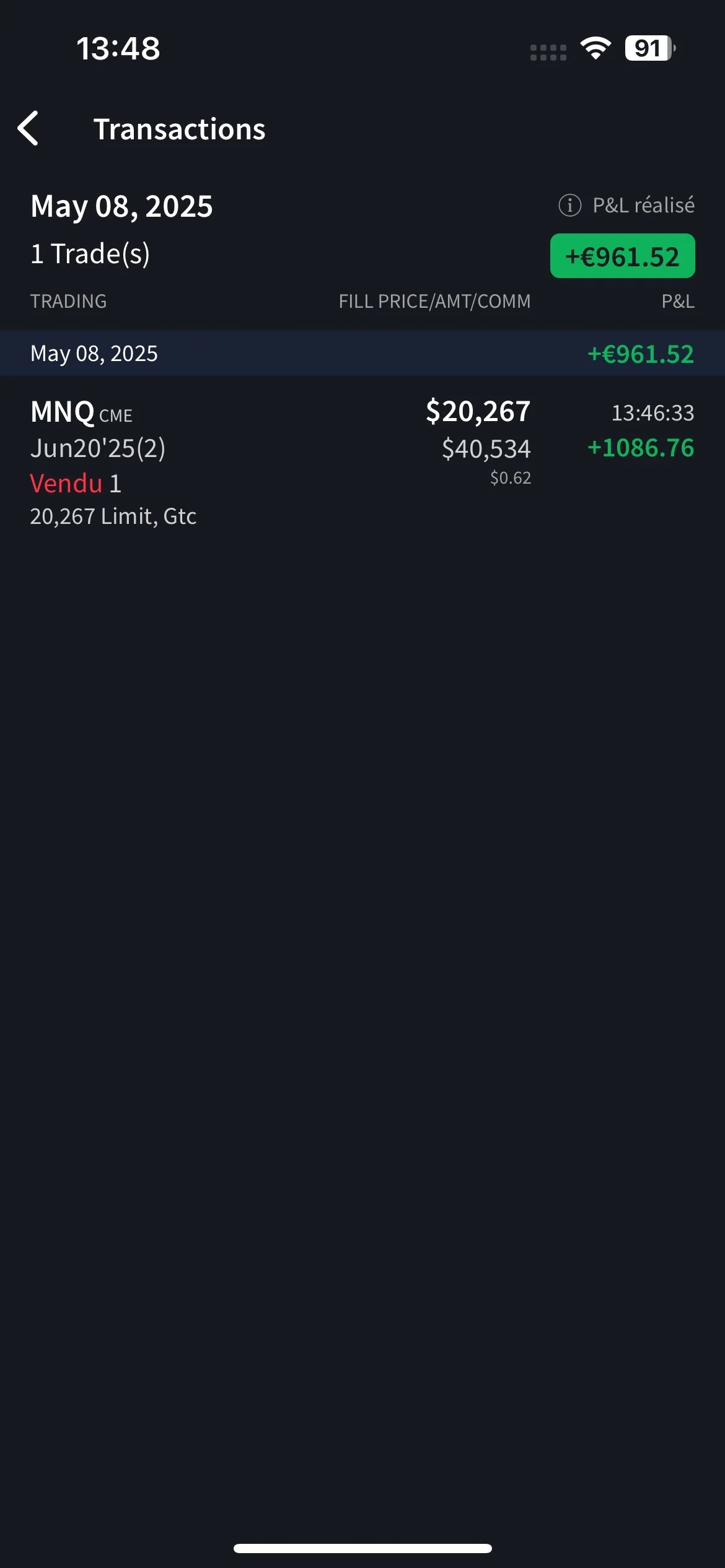Tap the battery level indicator
The image size is (725, 1568).
[x=649, y=48]
